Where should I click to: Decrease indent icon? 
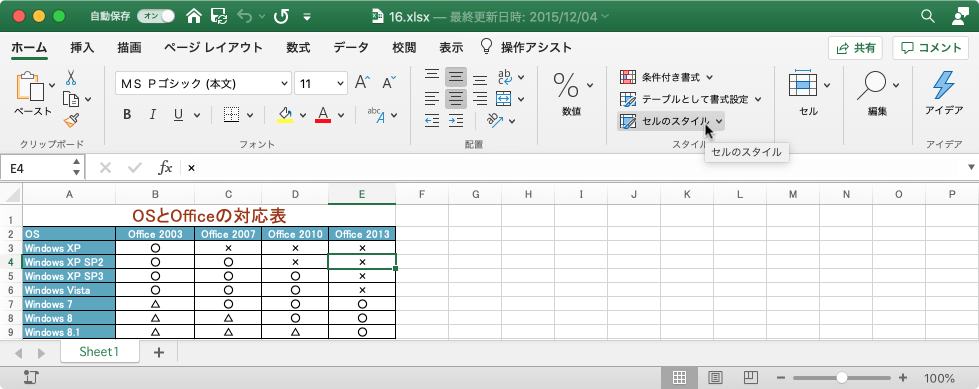pyautogui.click(x=431, y=120)
